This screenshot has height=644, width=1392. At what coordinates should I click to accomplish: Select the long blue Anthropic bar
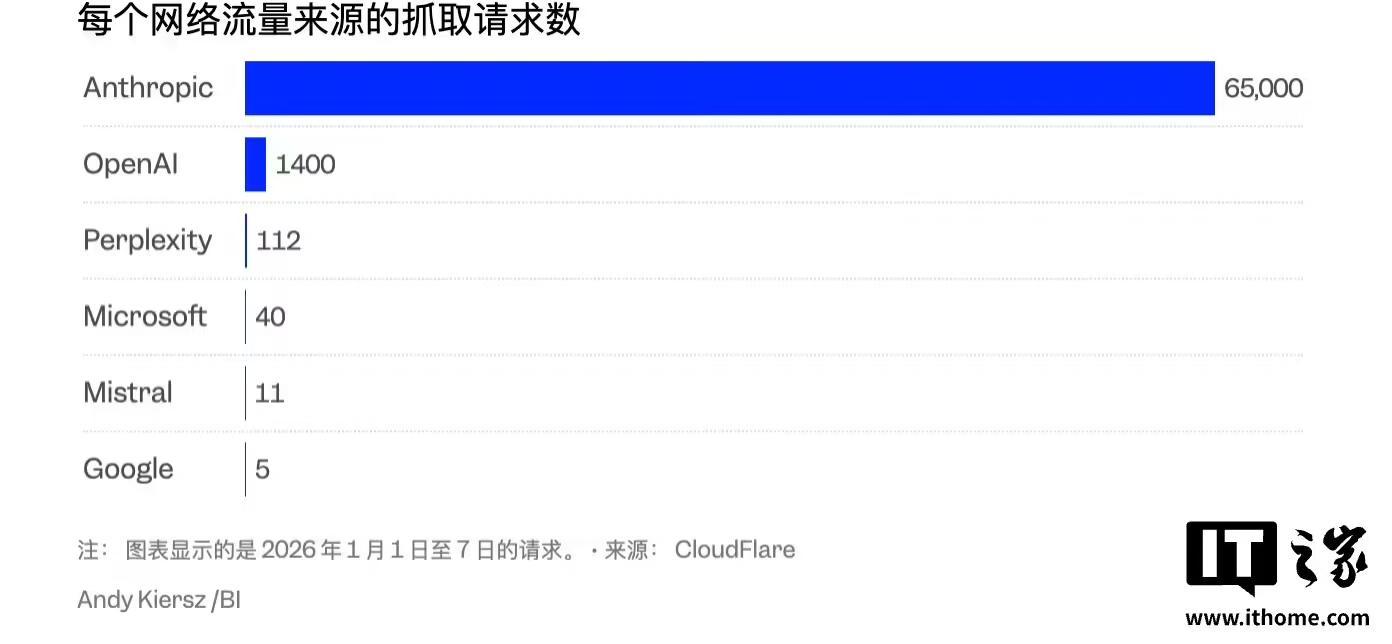729,88
